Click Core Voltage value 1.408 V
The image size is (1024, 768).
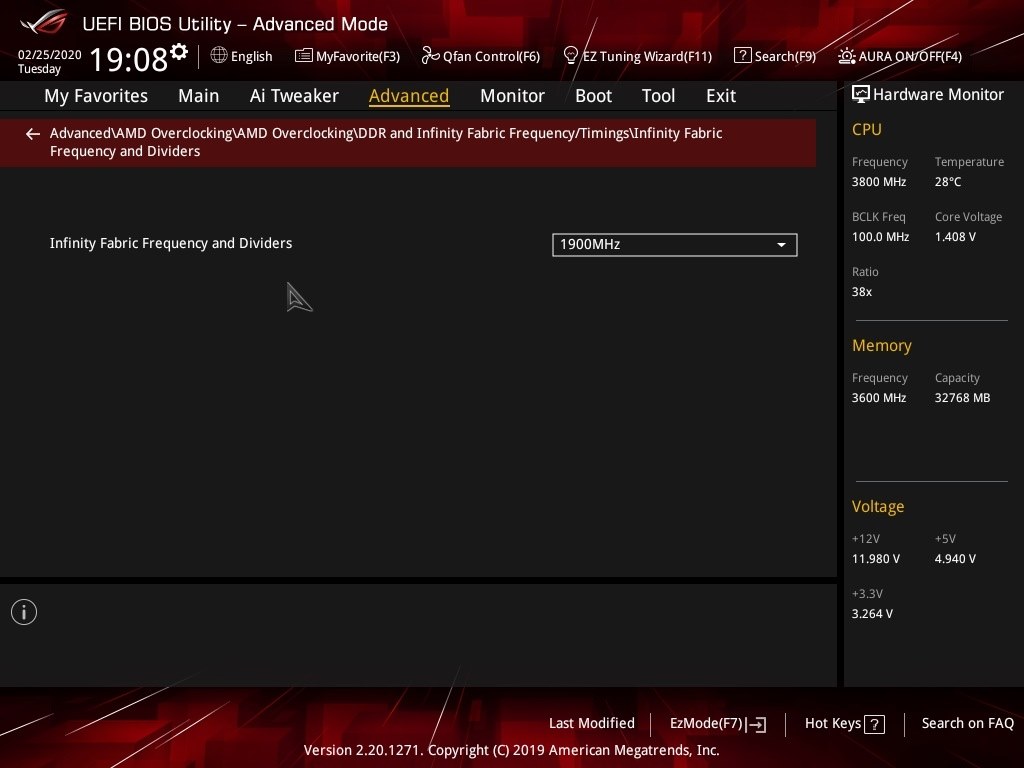click(x=955, y=237)
